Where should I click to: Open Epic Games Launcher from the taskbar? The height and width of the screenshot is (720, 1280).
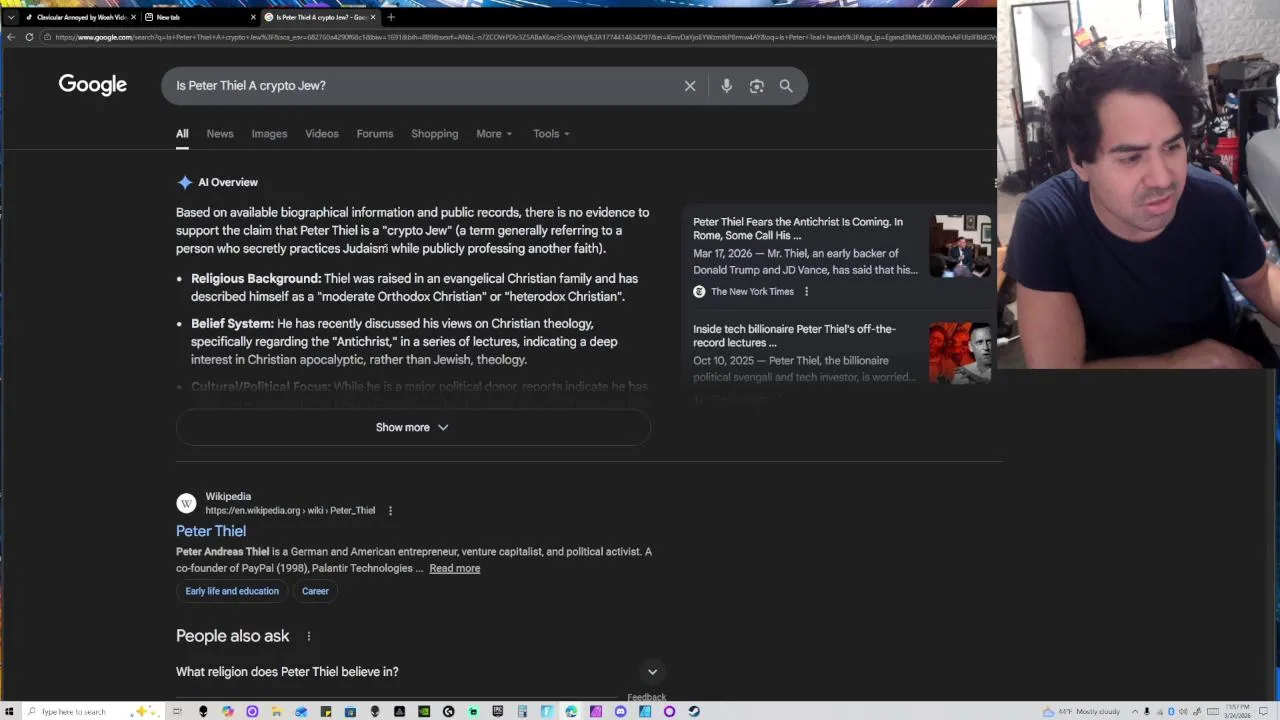(498, 711)
